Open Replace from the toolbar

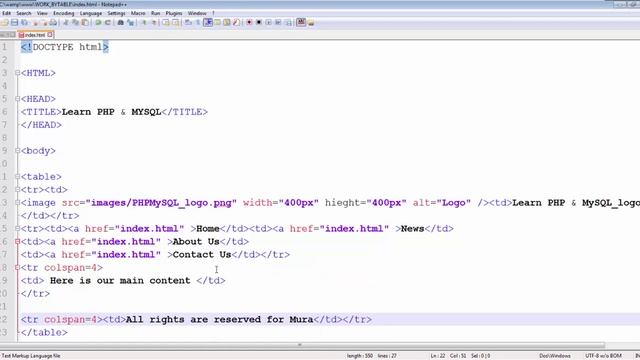131,22
